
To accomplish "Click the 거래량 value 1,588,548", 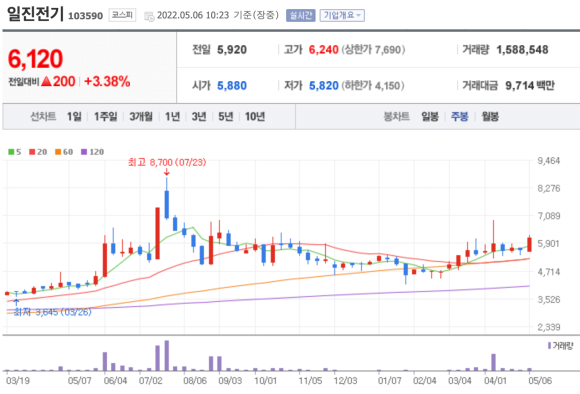I will point(522,50).
